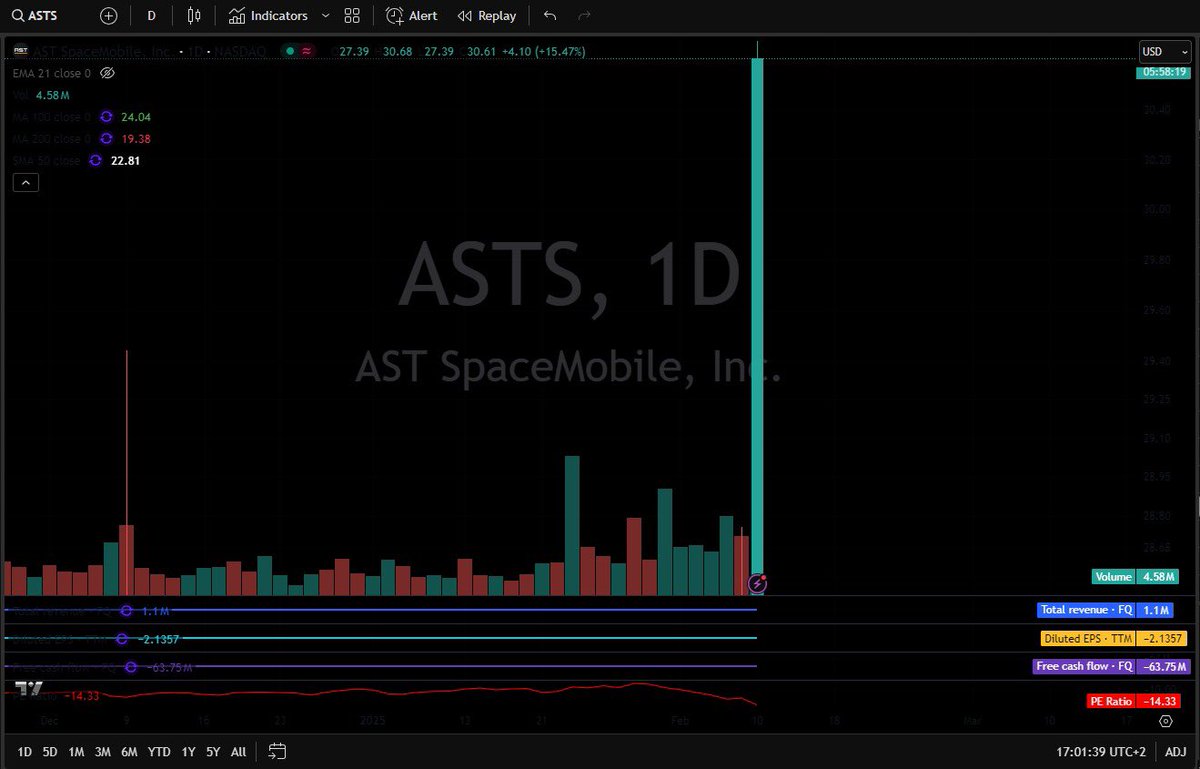Open indicator templates grid icon
Image resolution: width=1200 pixels, height=769 pixels.
coord(352,16)
